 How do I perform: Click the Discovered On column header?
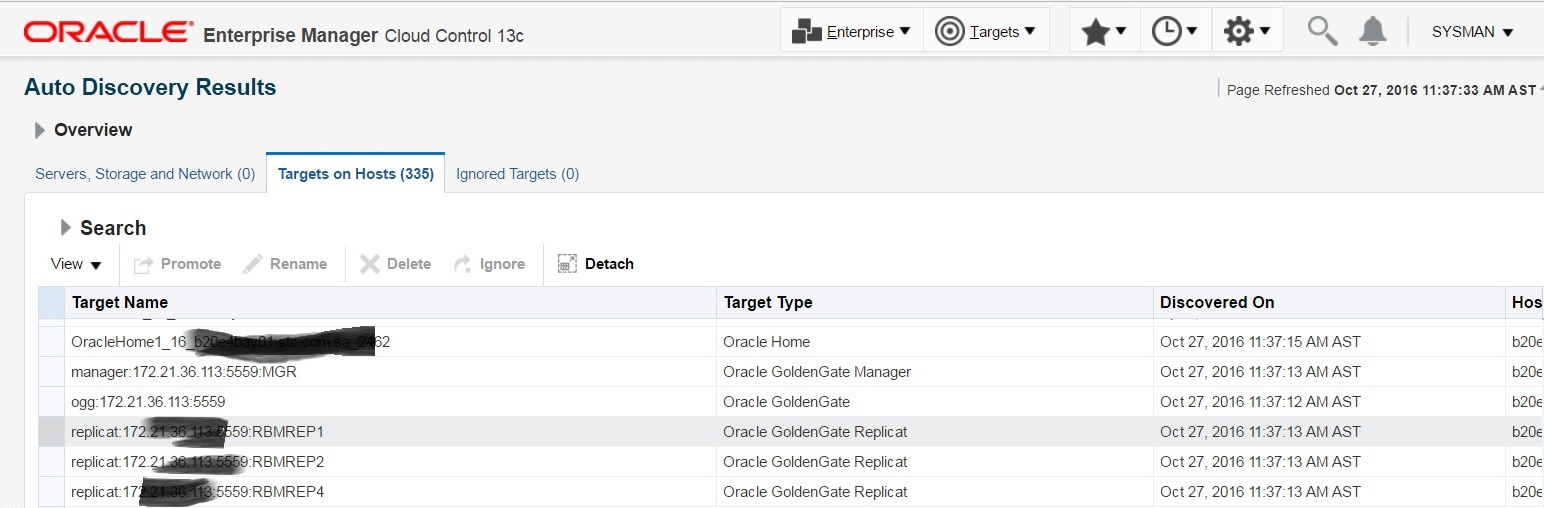coord(1217,302)
